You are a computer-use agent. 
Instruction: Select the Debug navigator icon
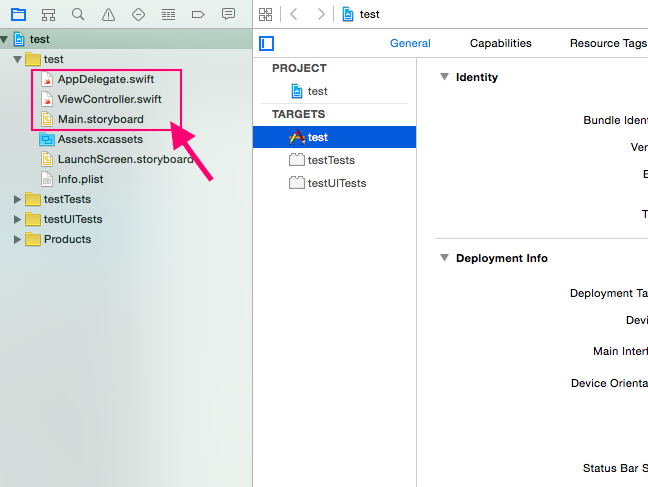[168, 14]
